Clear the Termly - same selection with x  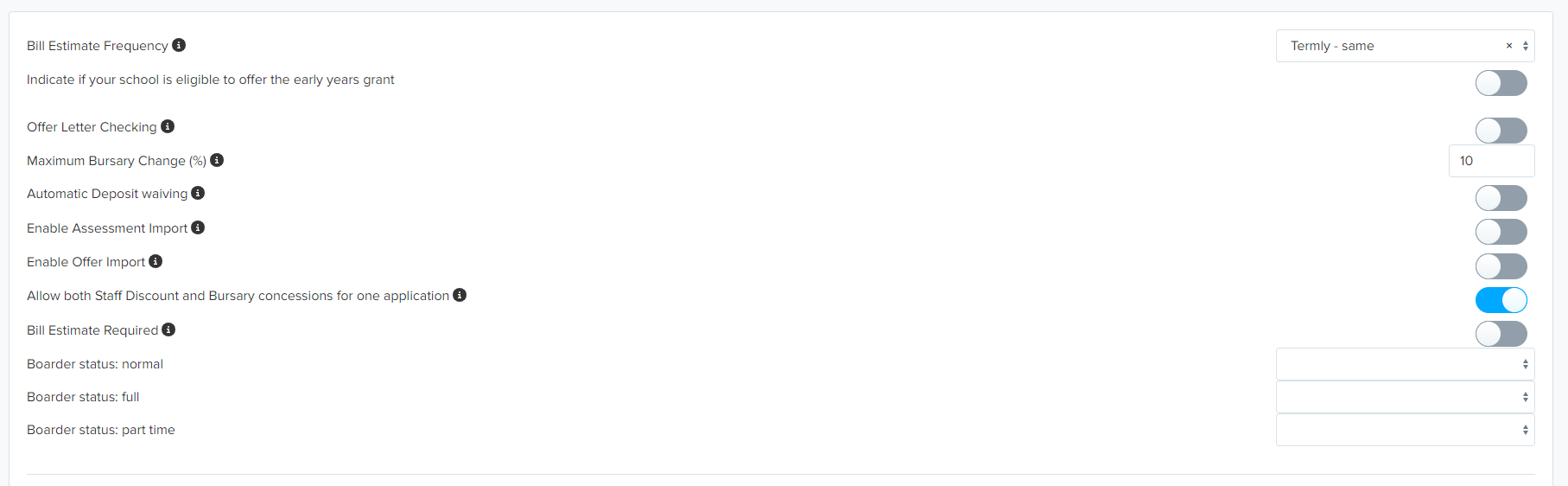pyautogui.click(x=1509, y=46)
